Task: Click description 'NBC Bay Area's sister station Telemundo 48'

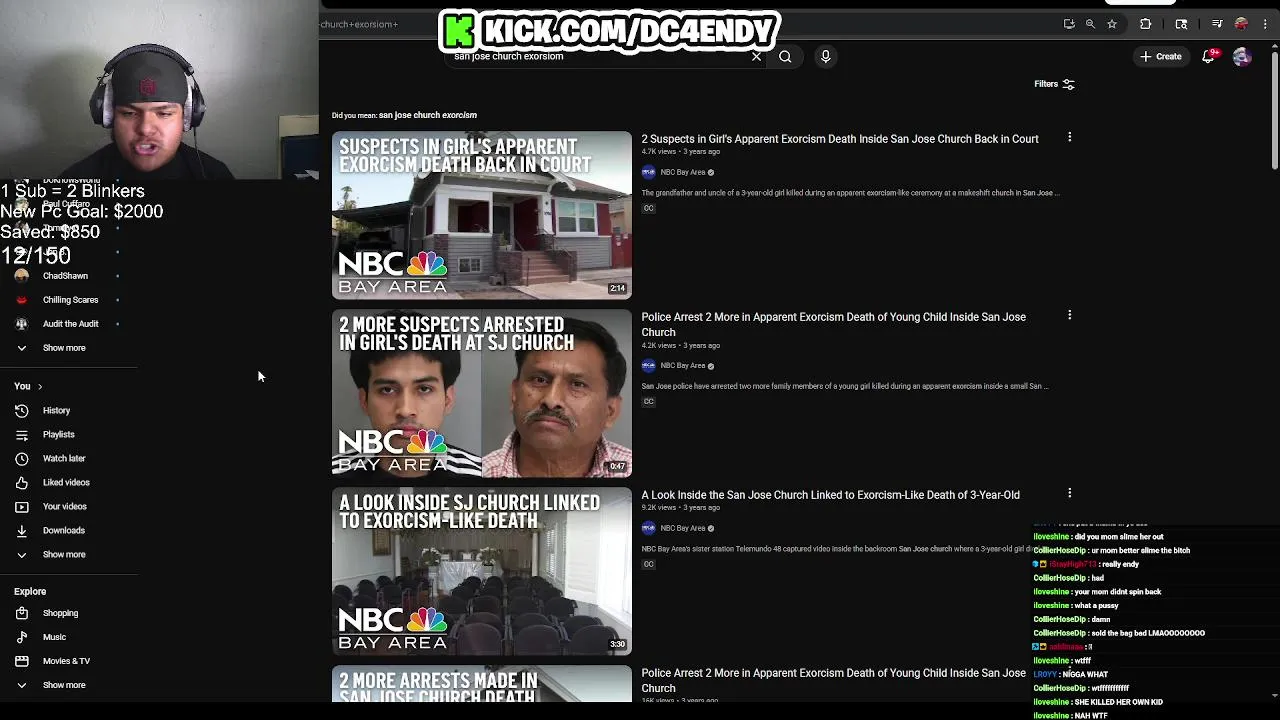Action: point(838,549)
